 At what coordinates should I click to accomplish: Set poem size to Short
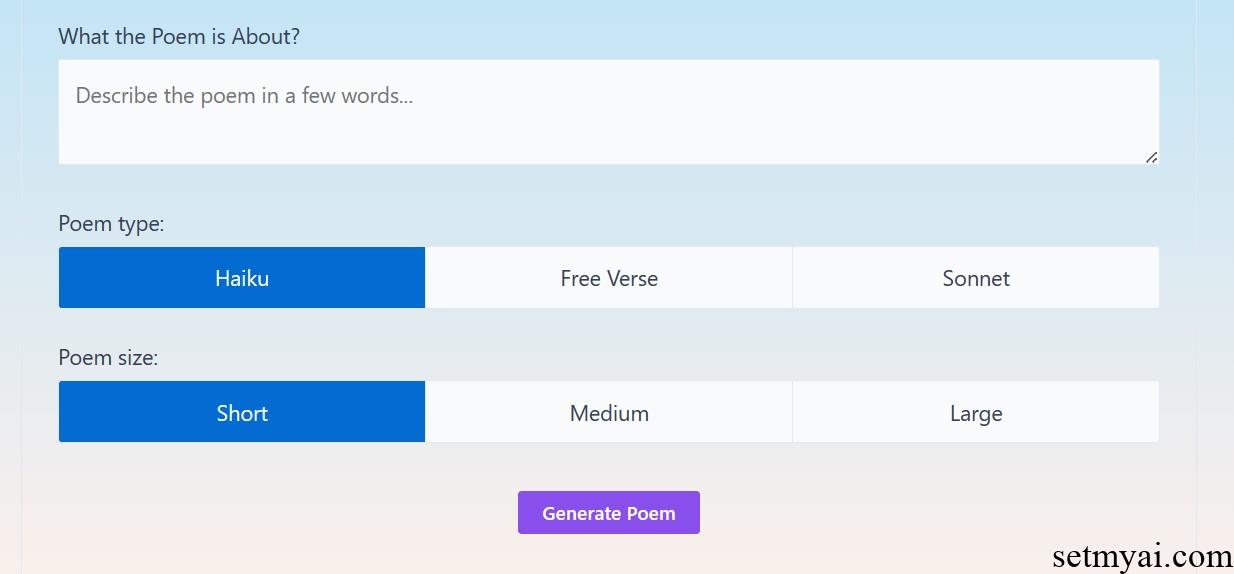coord(242,412)
